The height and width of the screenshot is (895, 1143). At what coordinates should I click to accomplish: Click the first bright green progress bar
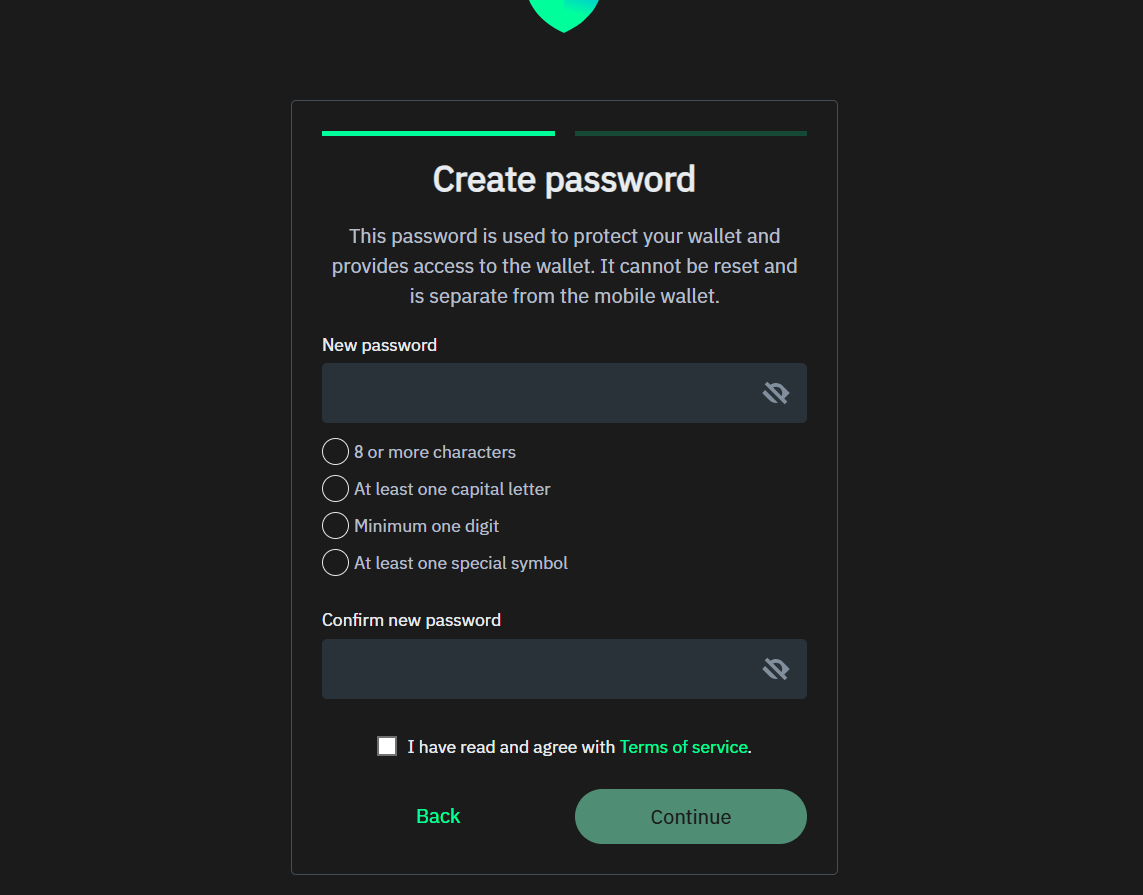438,133
